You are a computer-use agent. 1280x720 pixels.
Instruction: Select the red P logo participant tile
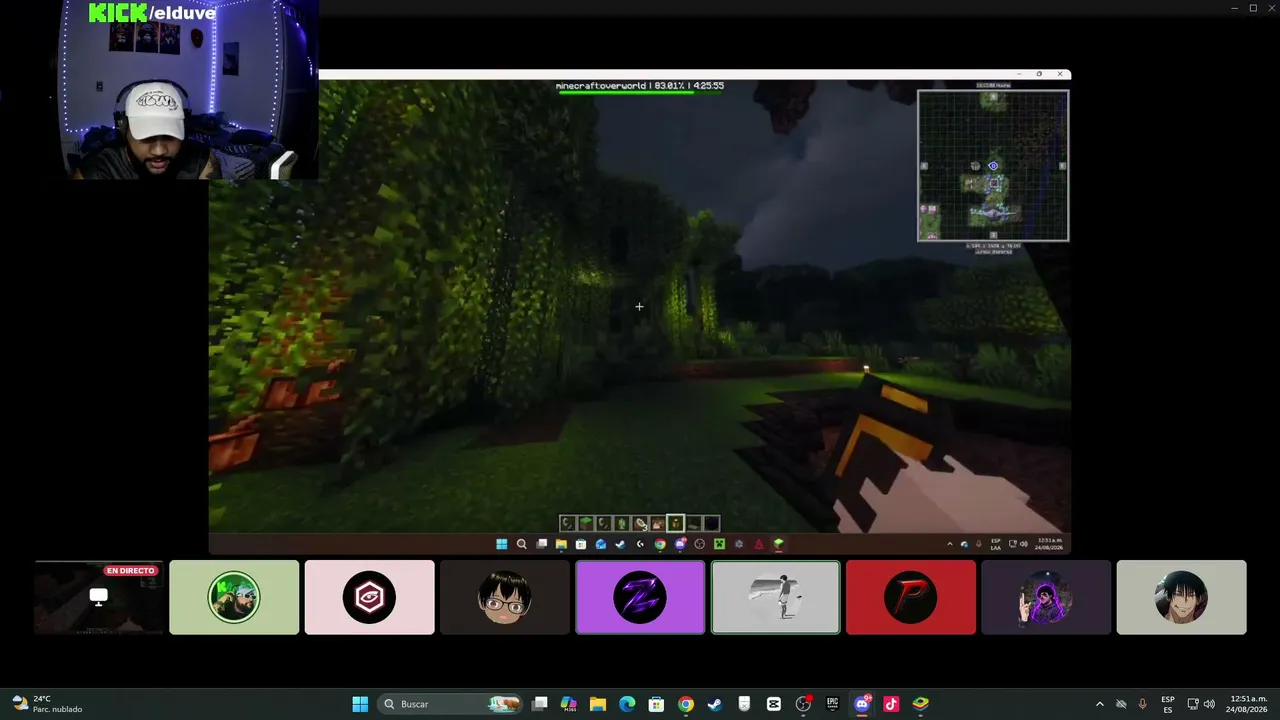[x=911, y=597]
